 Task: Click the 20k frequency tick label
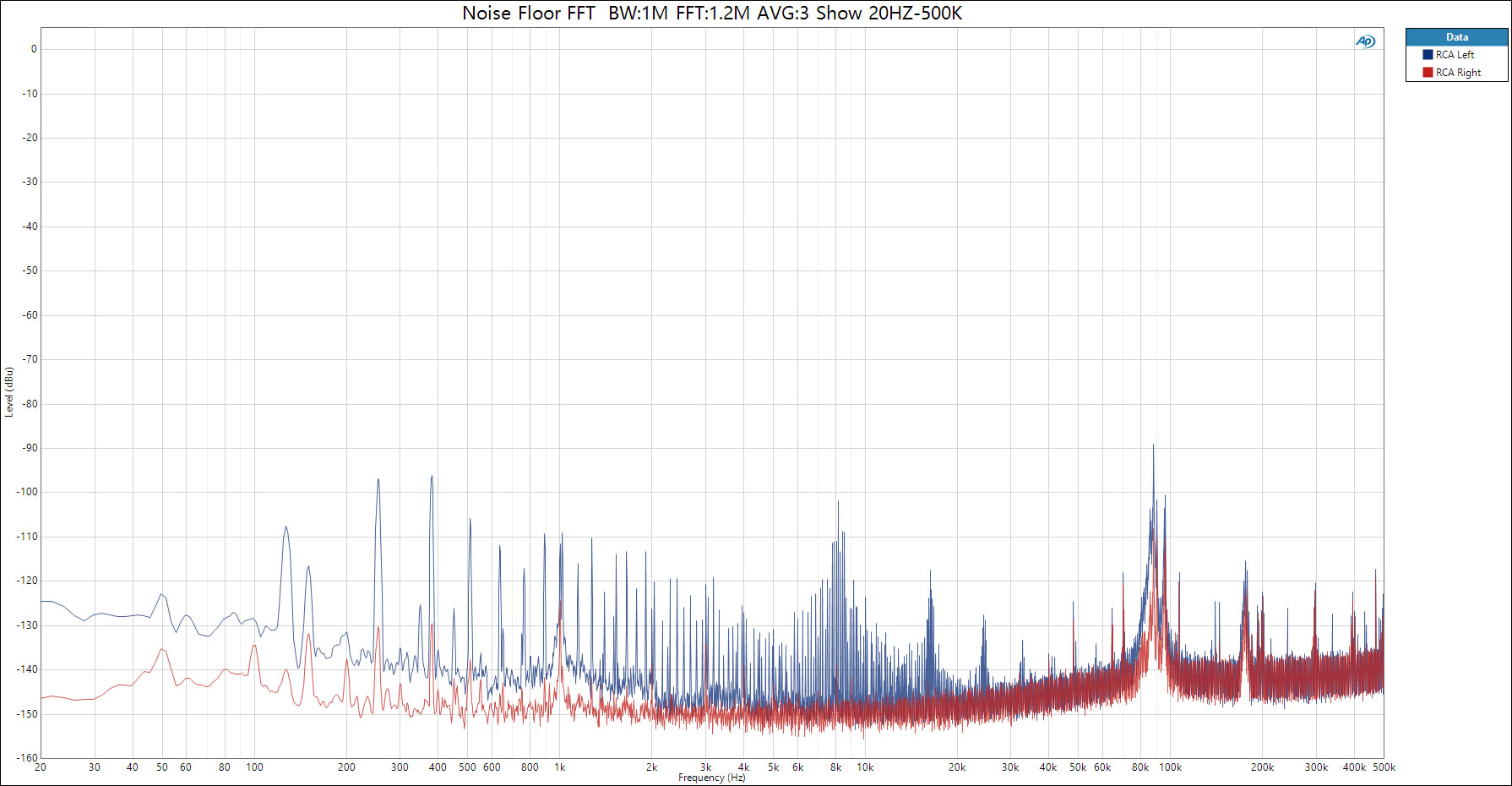click(956, 767)
